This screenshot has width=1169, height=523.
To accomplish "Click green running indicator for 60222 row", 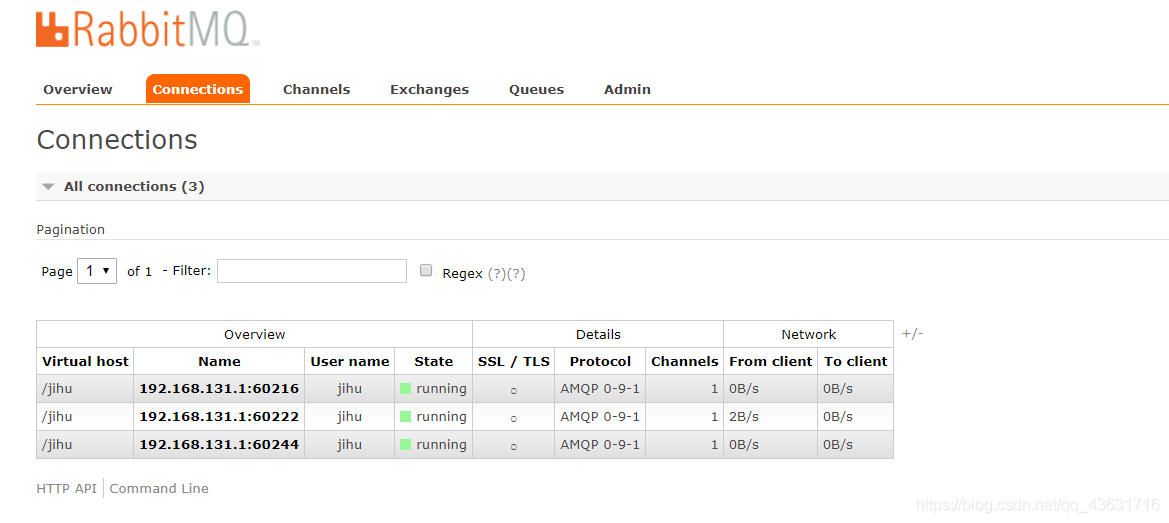I will 406,416.
